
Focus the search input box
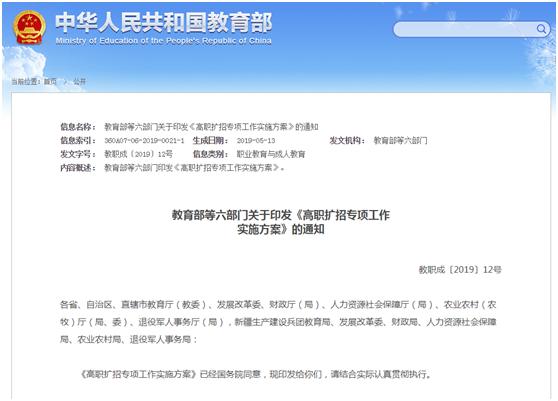point(472,29)
